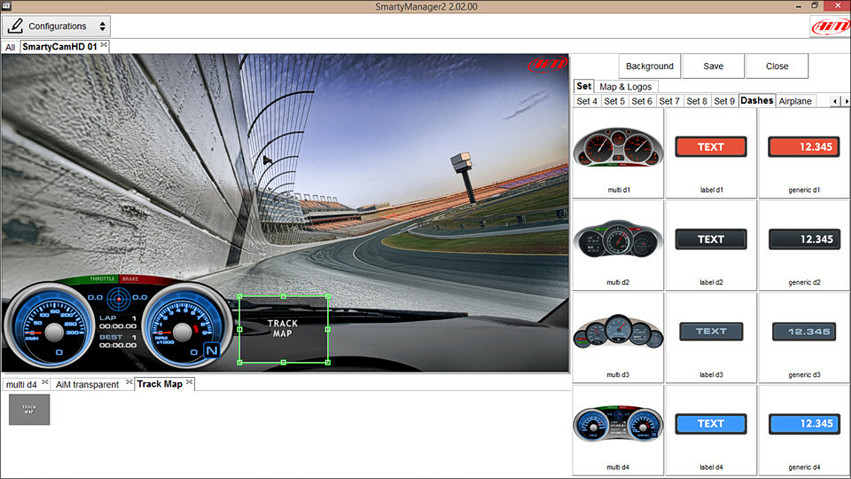Close the AiM transparent tab
Viewport: 851px width, 479px height.
pyautogui.click(x=127, y=383)
